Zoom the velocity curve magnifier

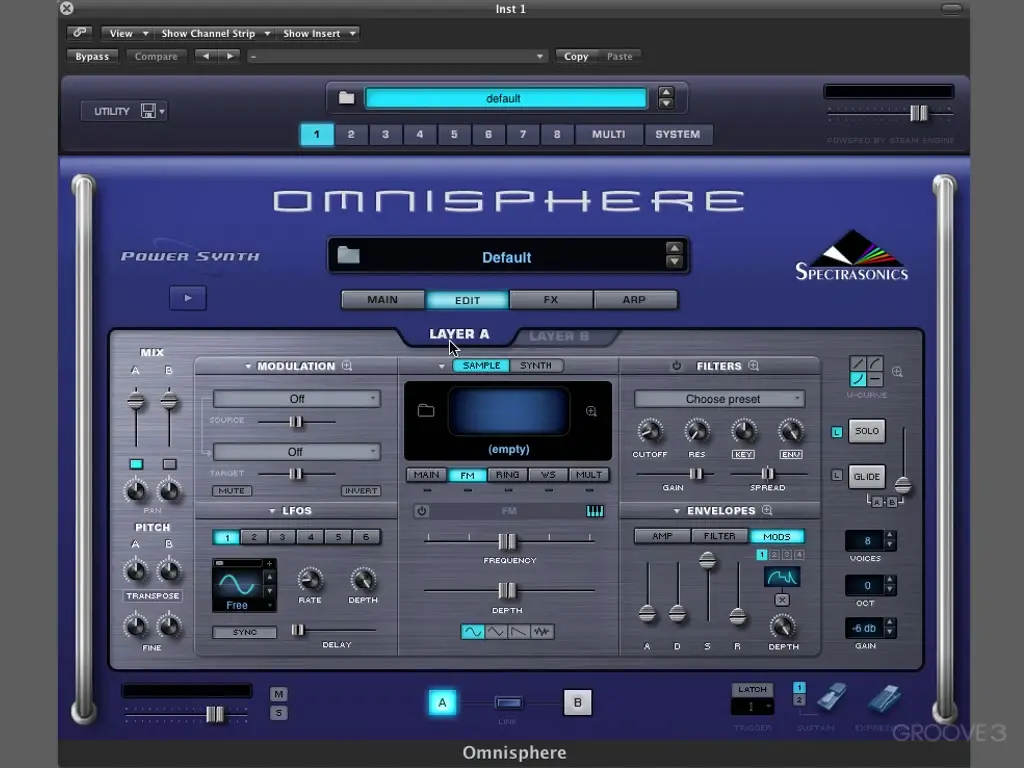(897, 372)
